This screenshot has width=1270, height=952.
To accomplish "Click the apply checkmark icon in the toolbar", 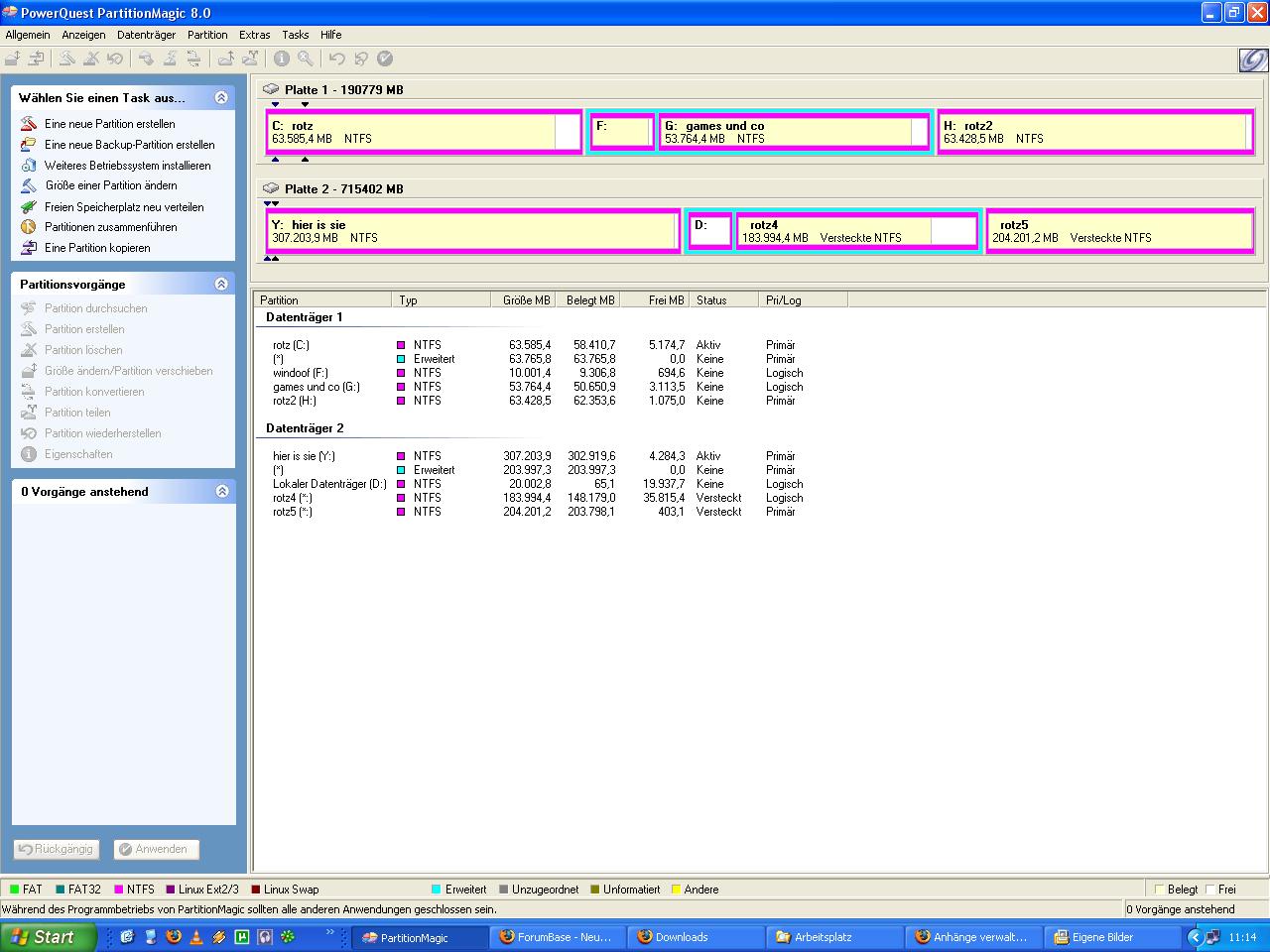I will [385, 59].
